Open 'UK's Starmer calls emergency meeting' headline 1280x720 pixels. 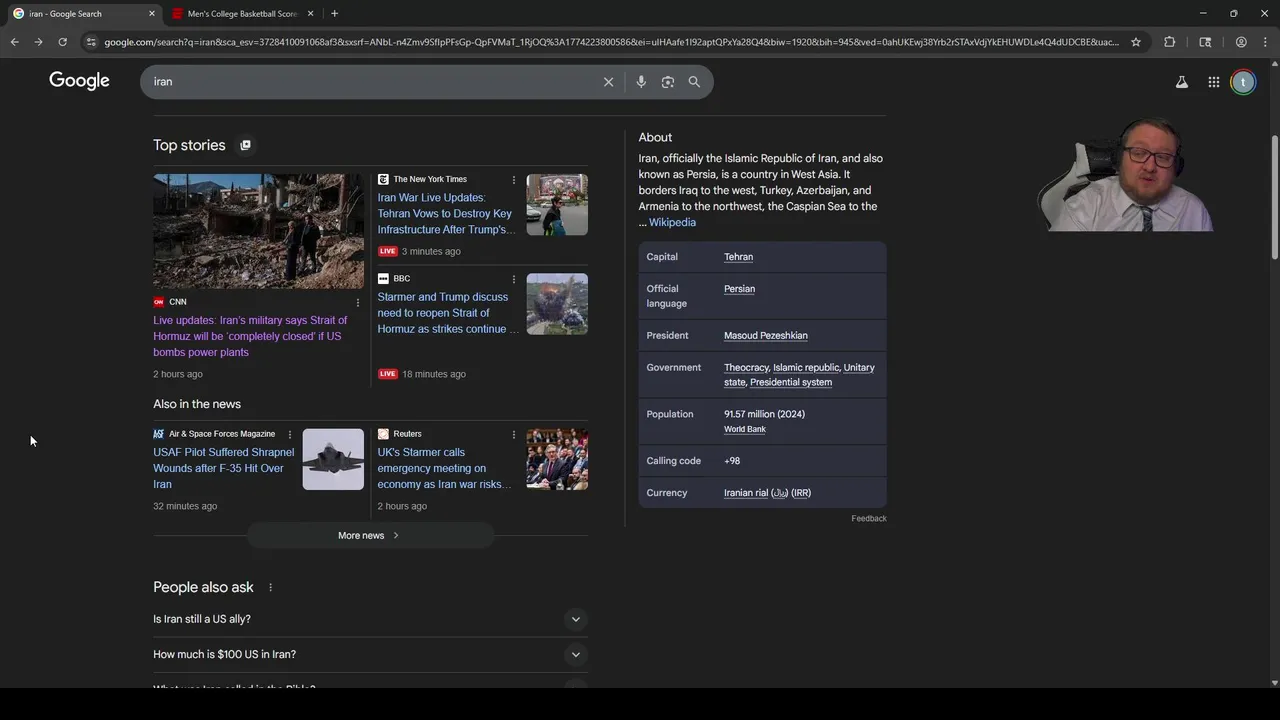tap(445, 468)
